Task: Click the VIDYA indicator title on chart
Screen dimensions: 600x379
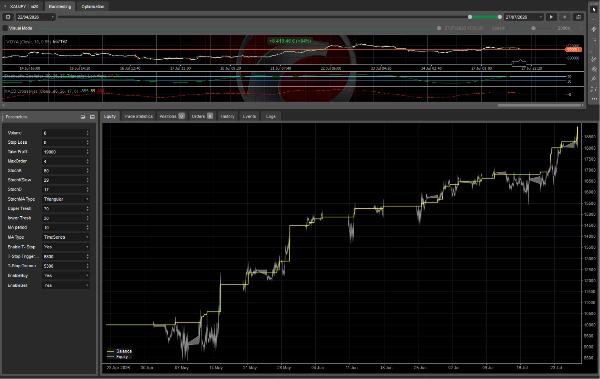Action: (29, 41)
